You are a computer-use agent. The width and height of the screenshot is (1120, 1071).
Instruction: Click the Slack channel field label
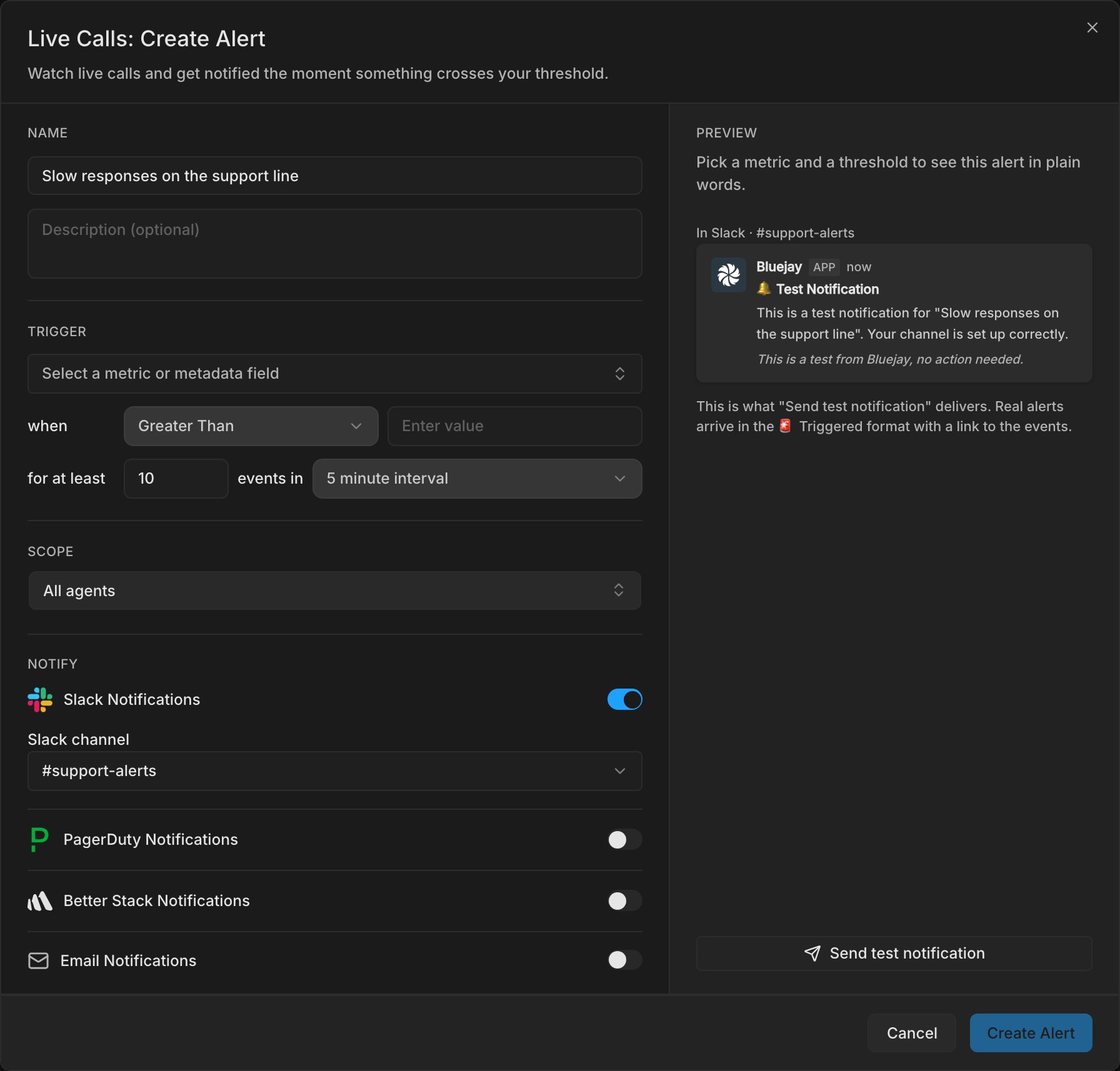tap(78, 739)
